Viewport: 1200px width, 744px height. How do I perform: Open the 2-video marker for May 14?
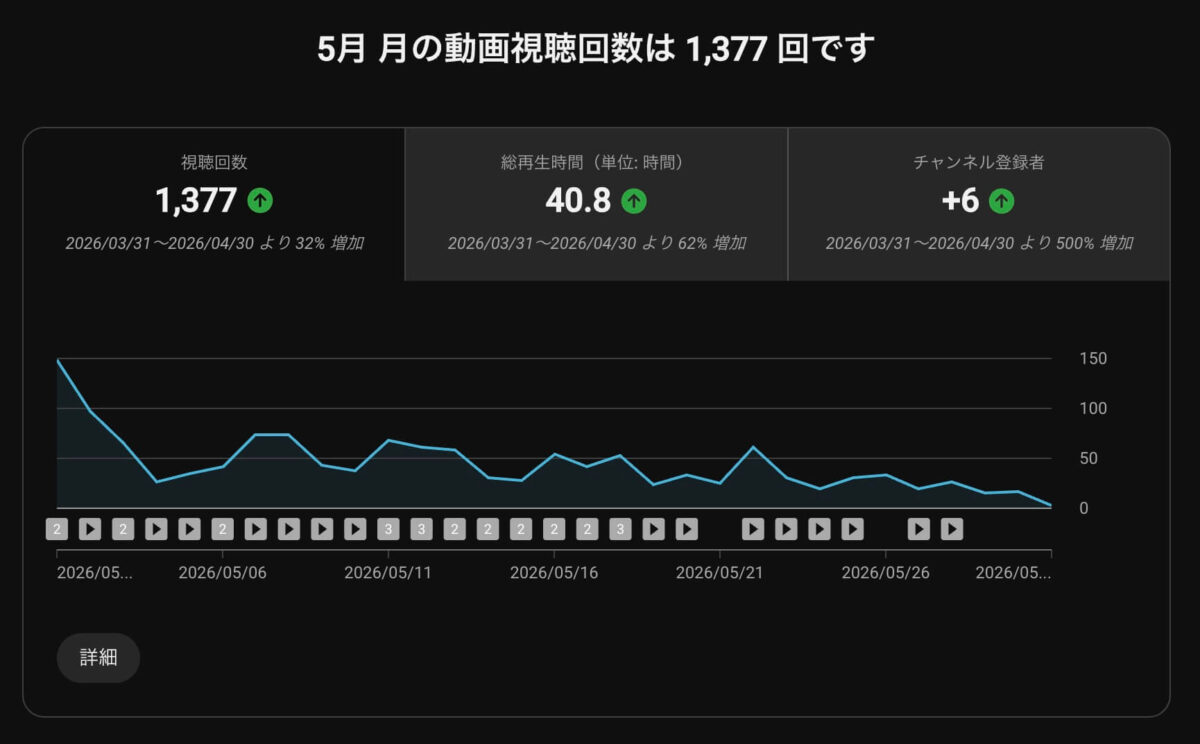pyautogui.click(x=488, y=529)
